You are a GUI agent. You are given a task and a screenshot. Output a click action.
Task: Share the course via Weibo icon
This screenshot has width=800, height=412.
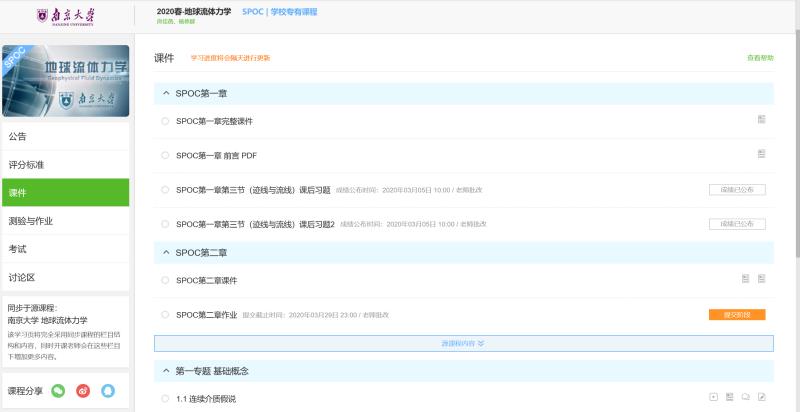coord(83,391)
